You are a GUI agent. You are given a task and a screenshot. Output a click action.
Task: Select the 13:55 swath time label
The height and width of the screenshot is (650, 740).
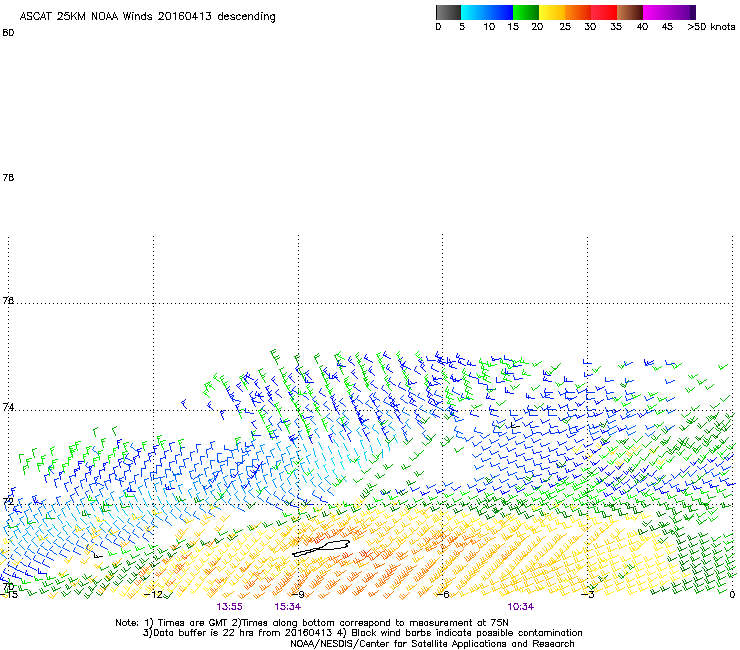(x=229, y=607)
